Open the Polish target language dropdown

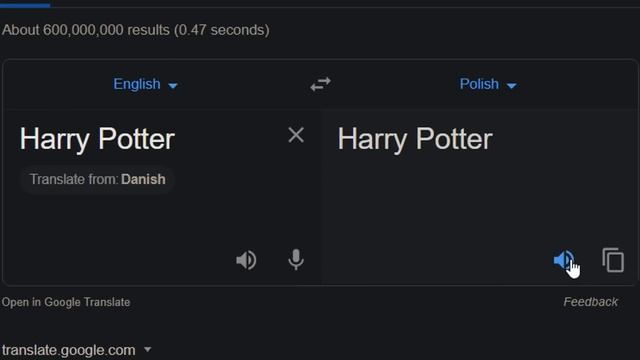[x=488, y=84]
